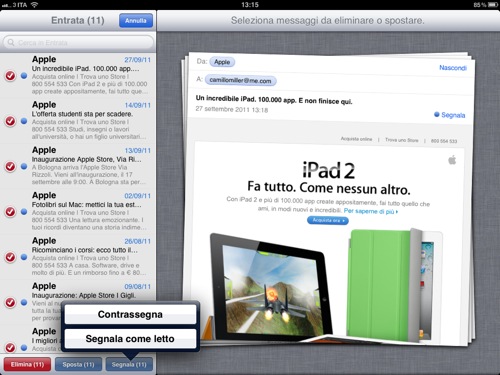Tap the Annulla button
Screen dimensions: 500x375
coord(136,21)
